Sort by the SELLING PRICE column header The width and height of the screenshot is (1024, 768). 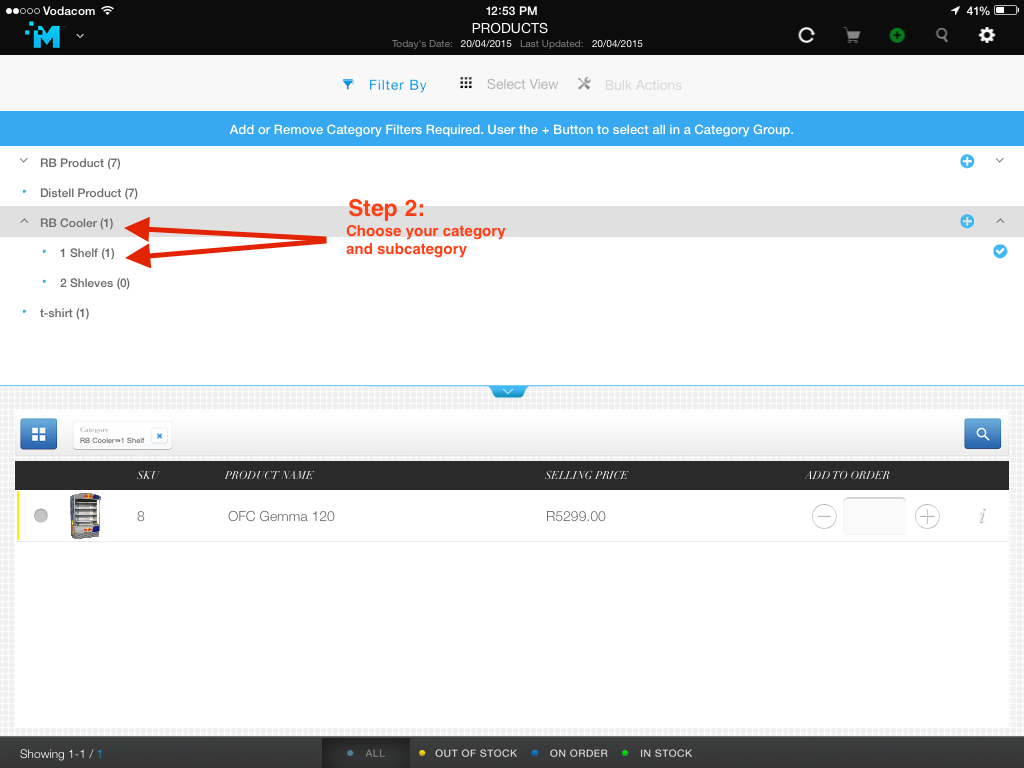(x=586, y=475)
